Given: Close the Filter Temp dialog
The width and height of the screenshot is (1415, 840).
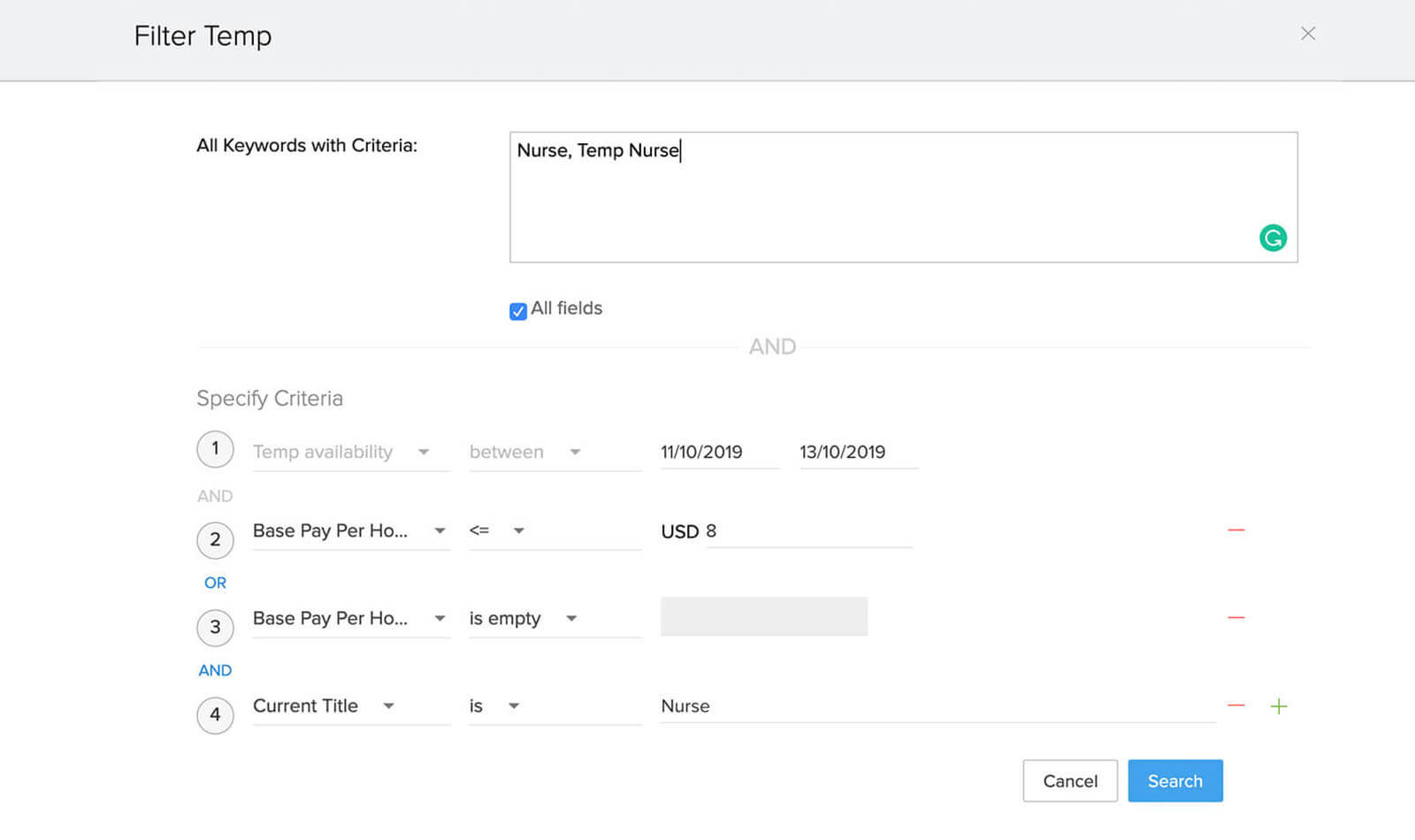Looking at the screenshot, I should tap(1307, 34).
